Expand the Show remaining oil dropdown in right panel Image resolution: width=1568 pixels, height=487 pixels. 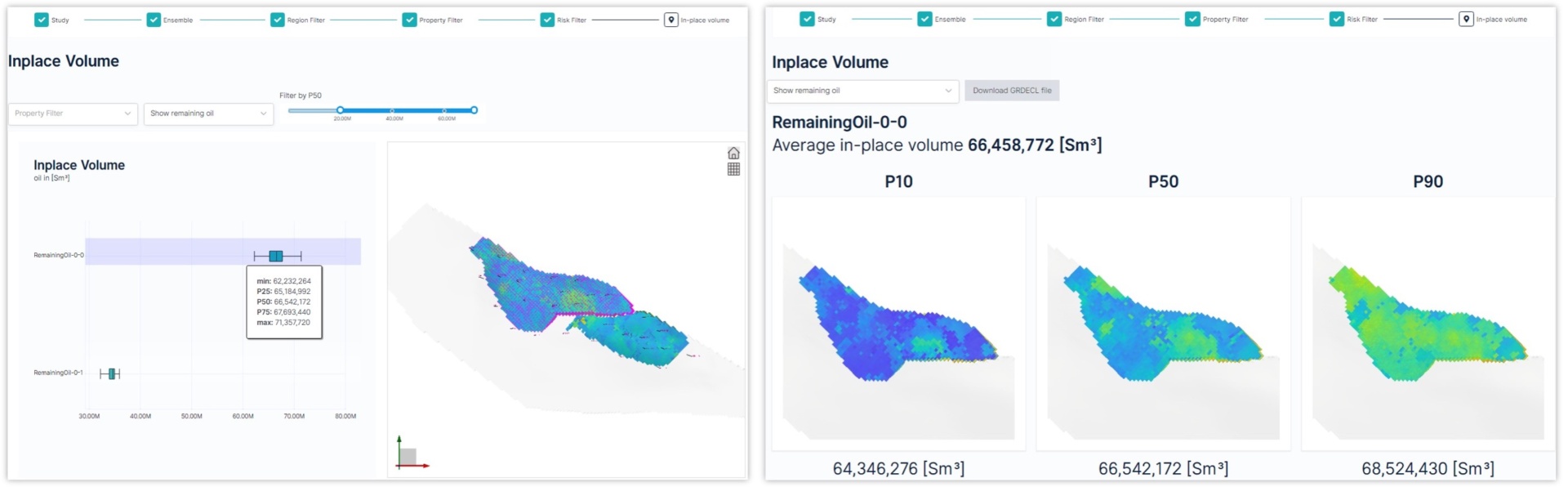pyautogui.click(x=862, y=91)
